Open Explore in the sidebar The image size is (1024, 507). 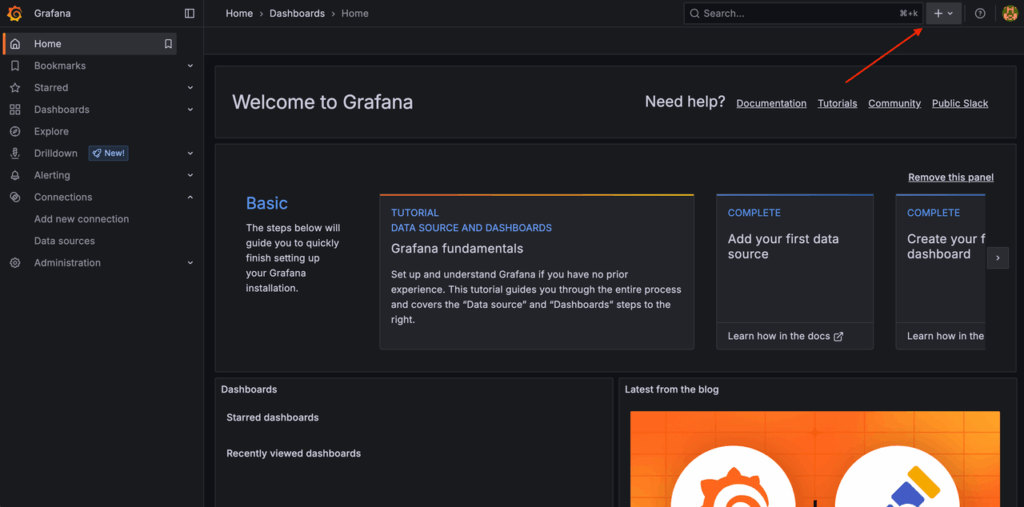51,131
